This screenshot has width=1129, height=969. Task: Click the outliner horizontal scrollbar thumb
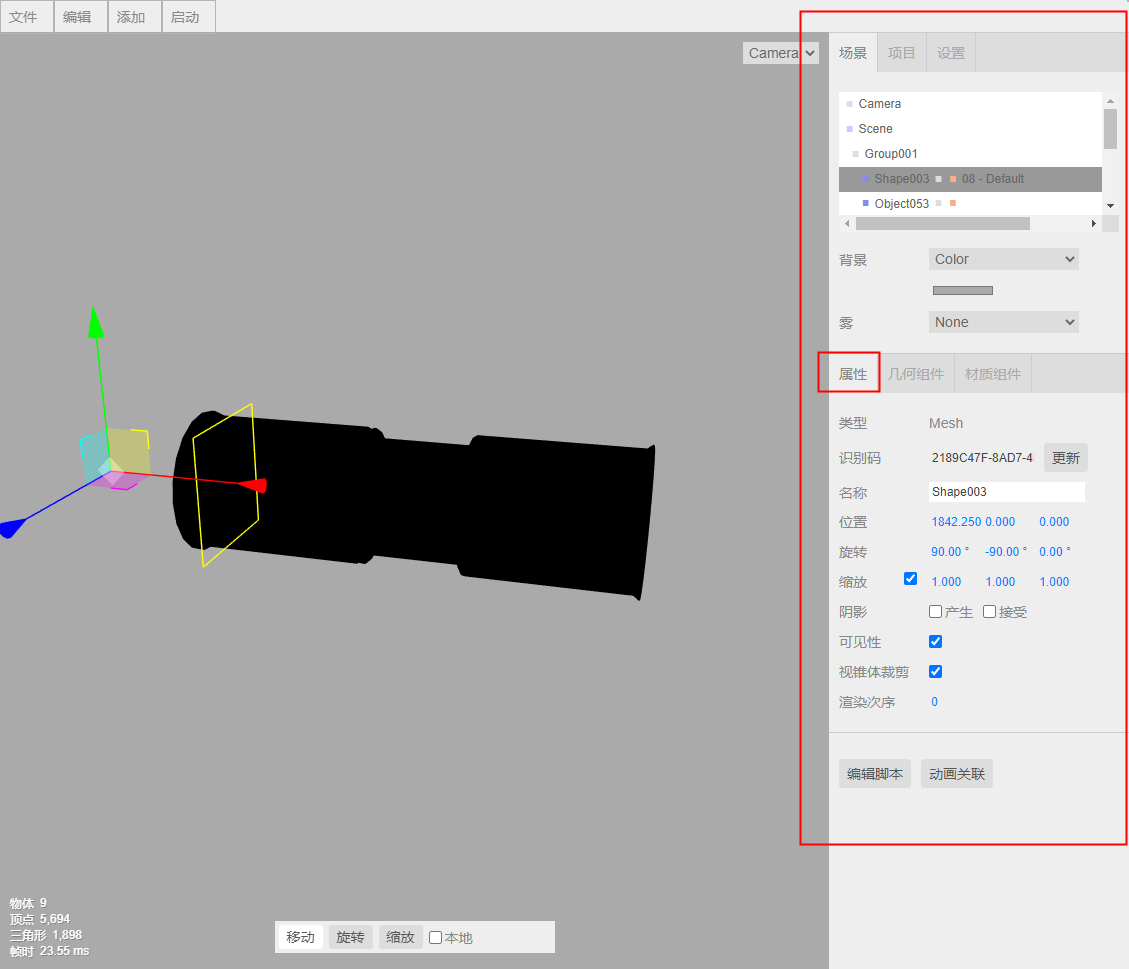[x=943, y=224]
